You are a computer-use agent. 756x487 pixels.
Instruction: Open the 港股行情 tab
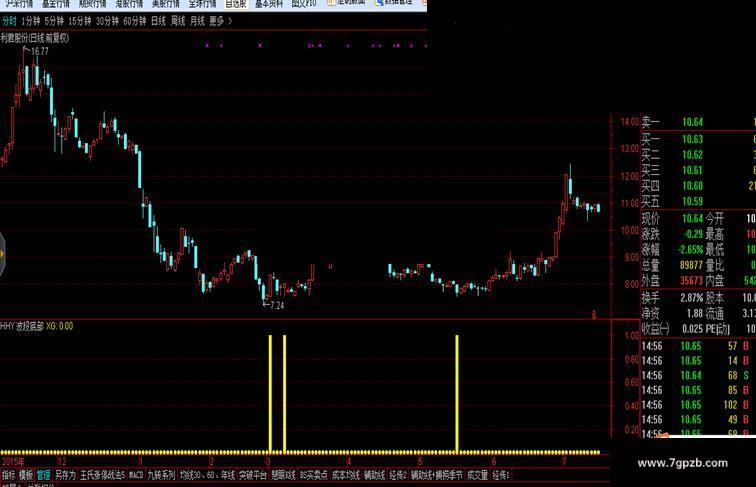(x=129, y=4)
